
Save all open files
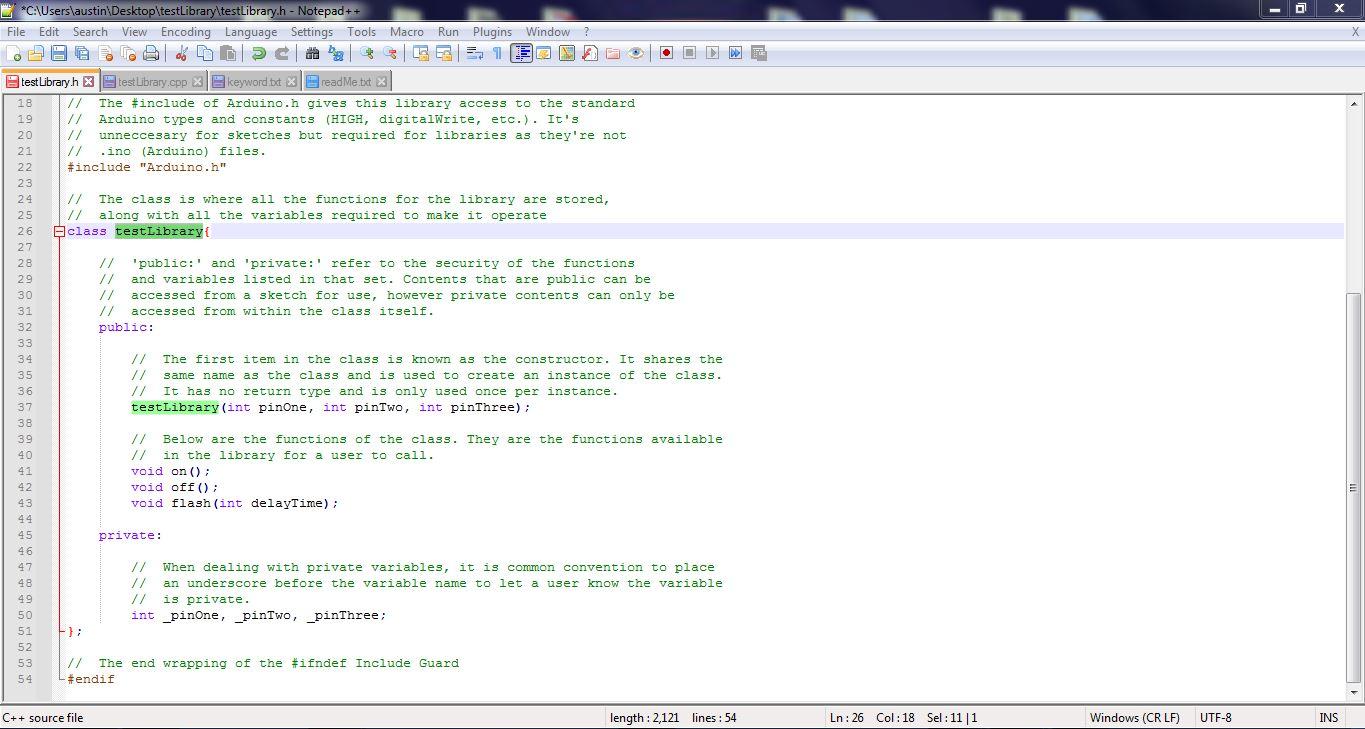point(83,53)
